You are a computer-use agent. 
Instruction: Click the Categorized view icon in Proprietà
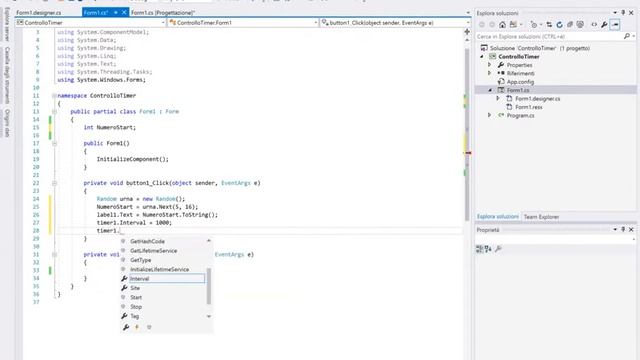coord(479,249)
